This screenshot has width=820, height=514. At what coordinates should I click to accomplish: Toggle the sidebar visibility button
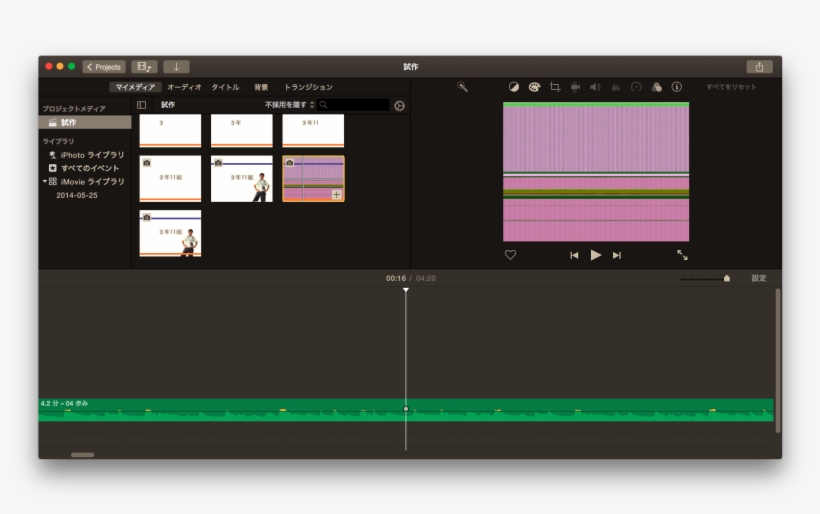(142, 105)
